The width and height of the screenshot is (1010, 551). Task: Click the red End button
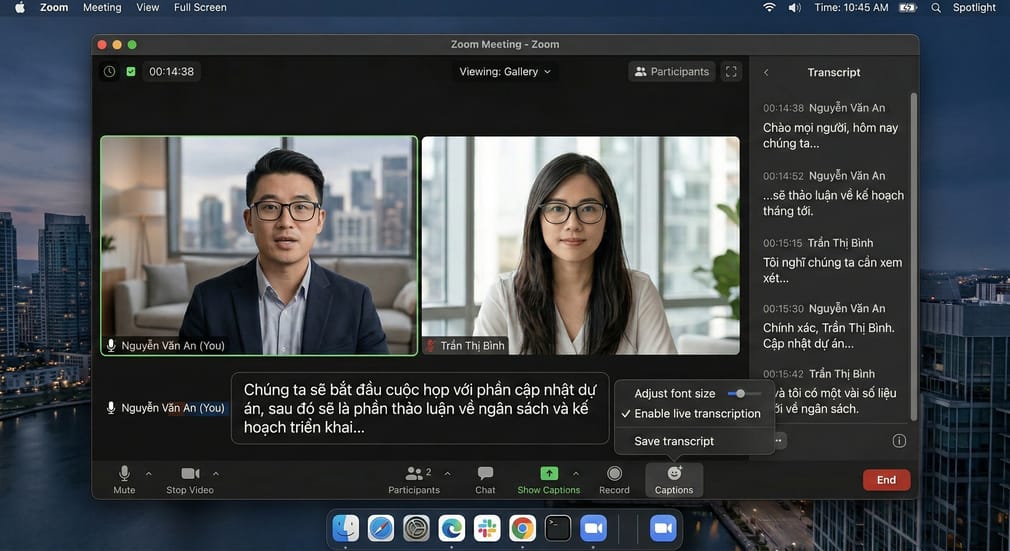click(x=886, y=480)
